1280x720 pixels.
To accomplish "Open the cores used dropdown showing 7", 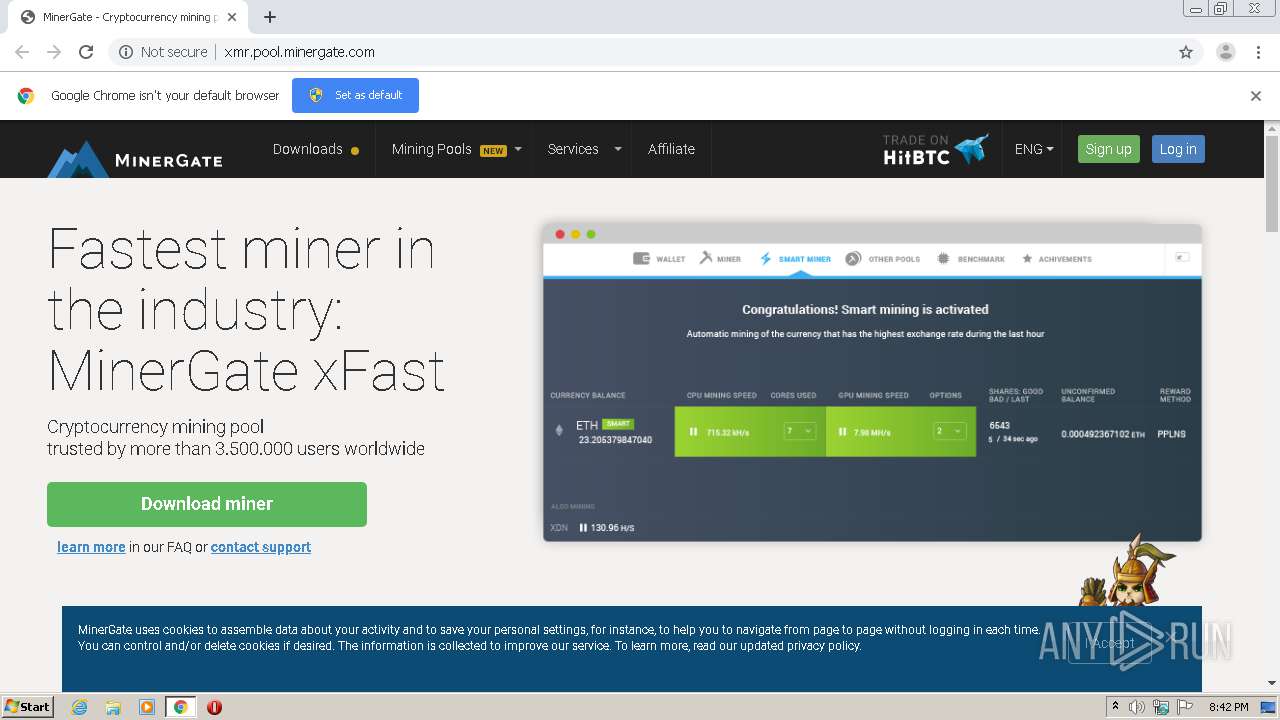I will [x=799, y=431].
